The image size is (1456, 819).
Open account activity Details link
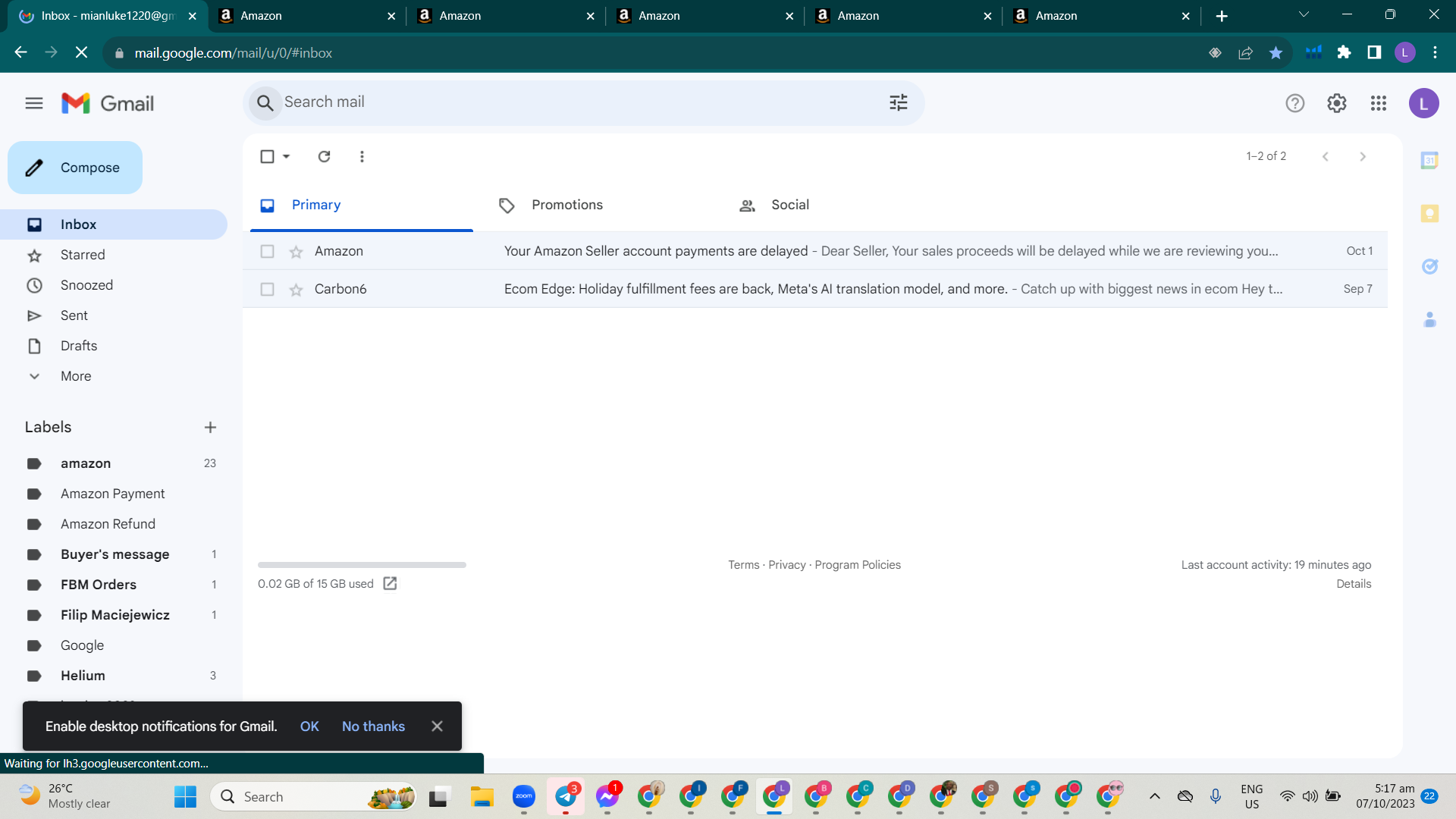pyautogui.click(x=1354, y=584)
